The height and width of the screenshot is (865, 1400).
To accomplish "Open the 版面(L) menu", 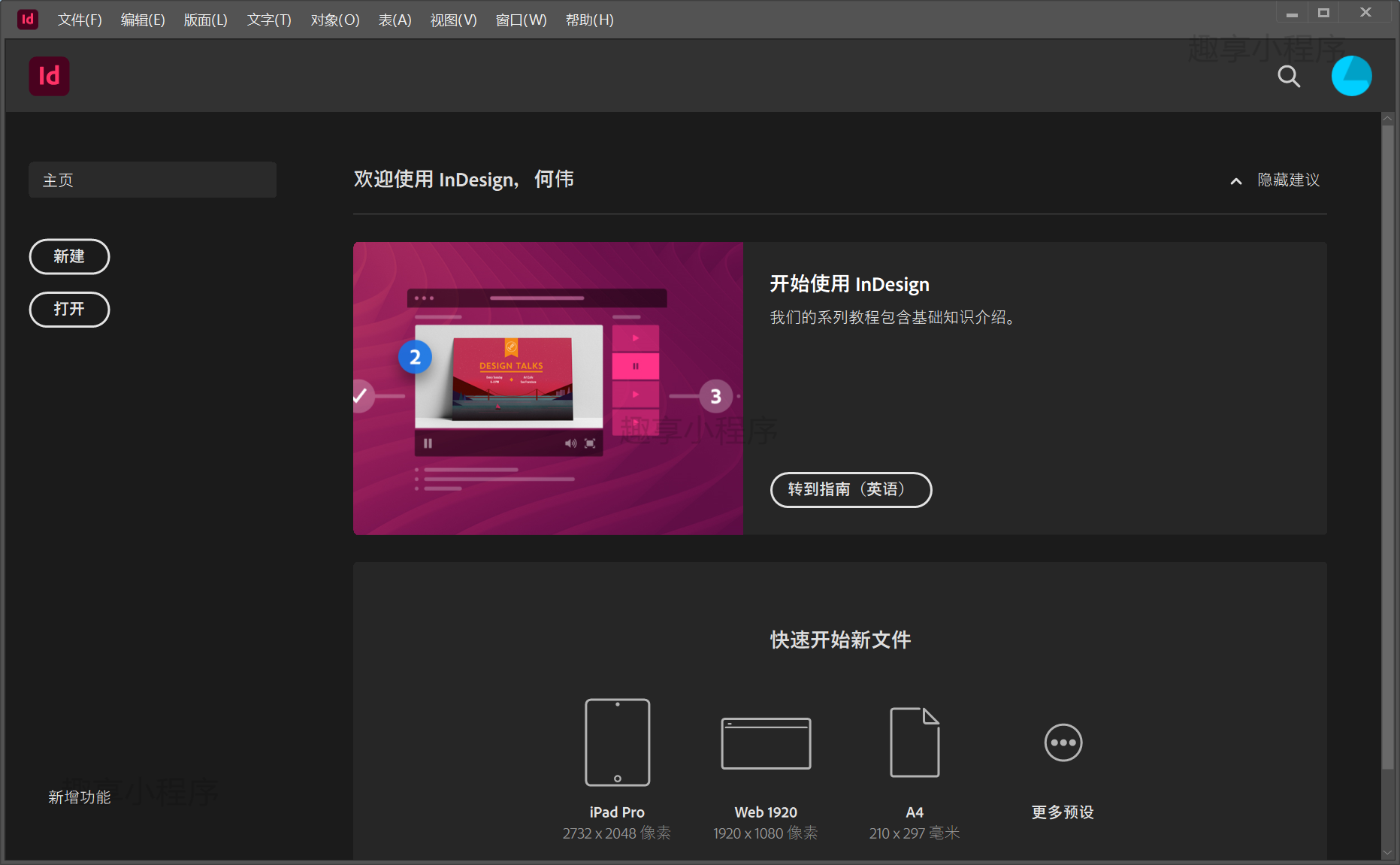I will [x=205, y=20].
